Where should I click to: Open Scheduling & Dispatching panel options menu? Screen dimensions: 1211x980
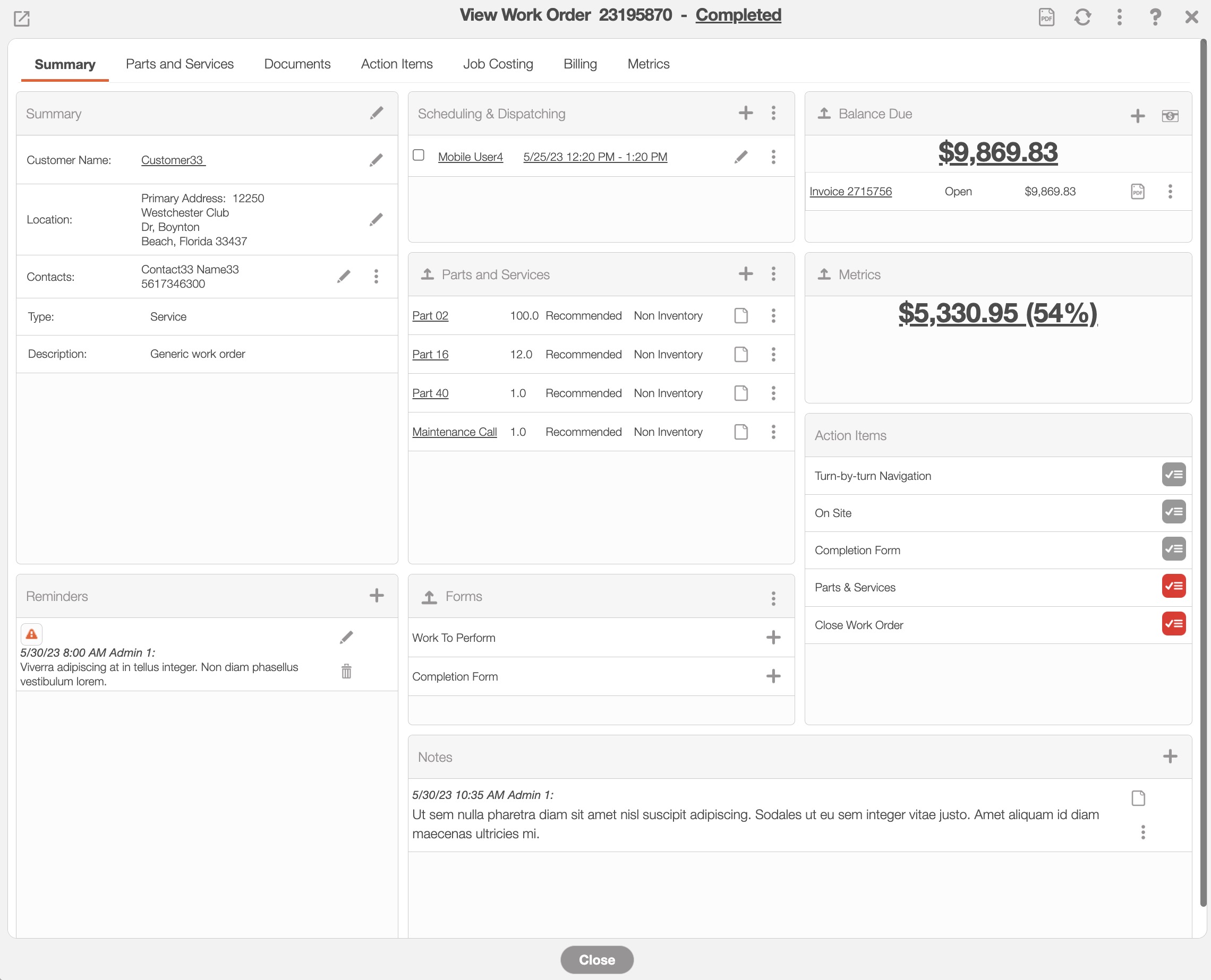tap(773, 113)
